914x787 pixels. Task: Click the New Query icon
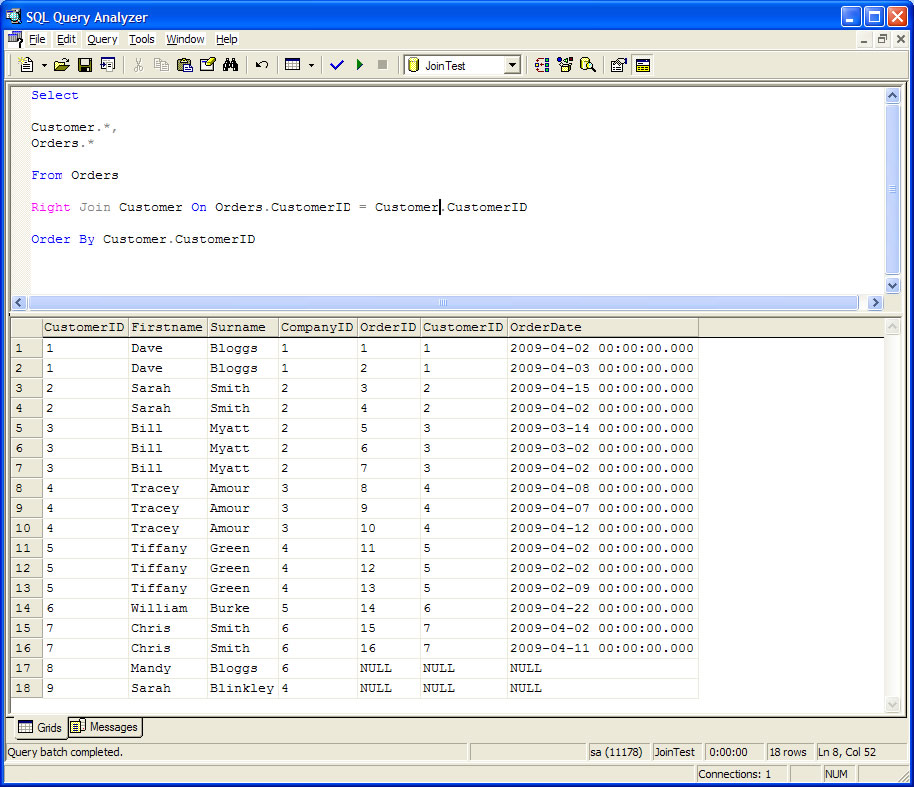(26, 65)
